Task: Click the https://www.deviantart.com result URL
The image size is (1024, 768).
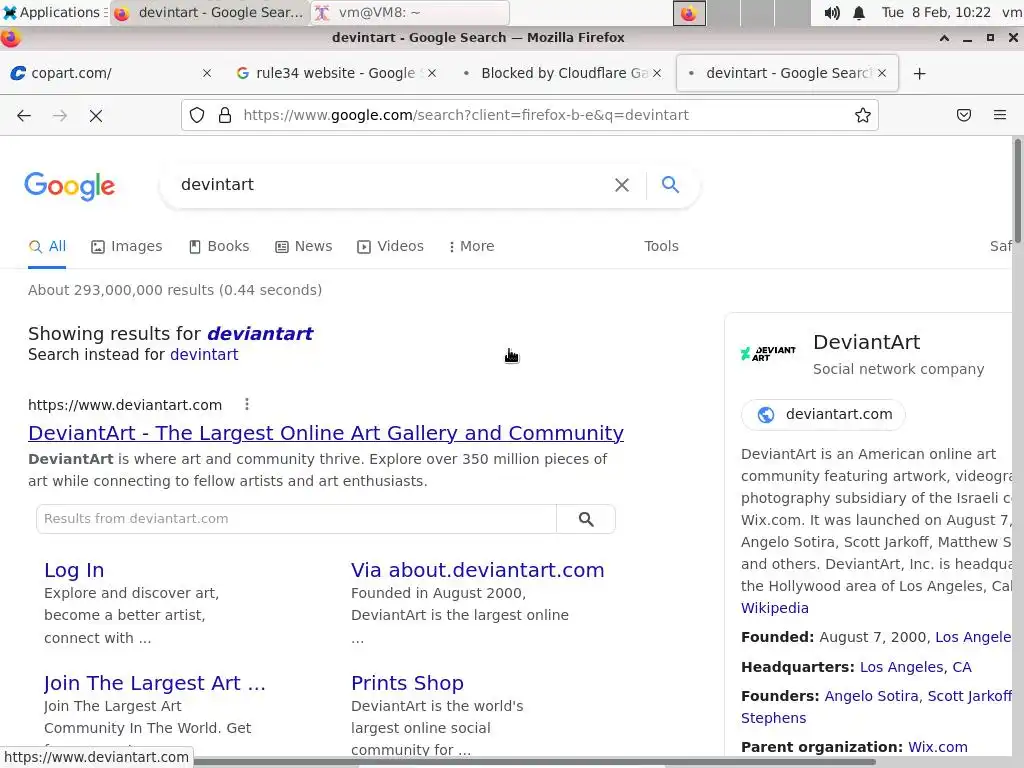Action: [125, 405]
